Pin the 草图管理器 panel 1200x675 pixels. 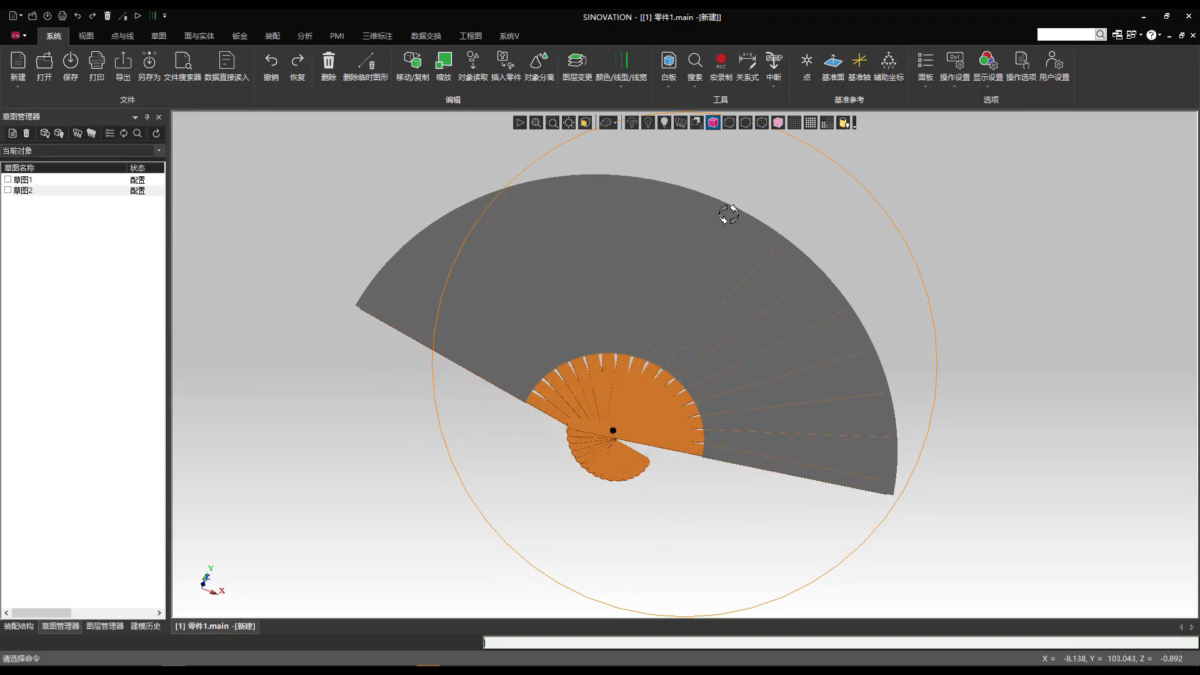tap(147, 117)
